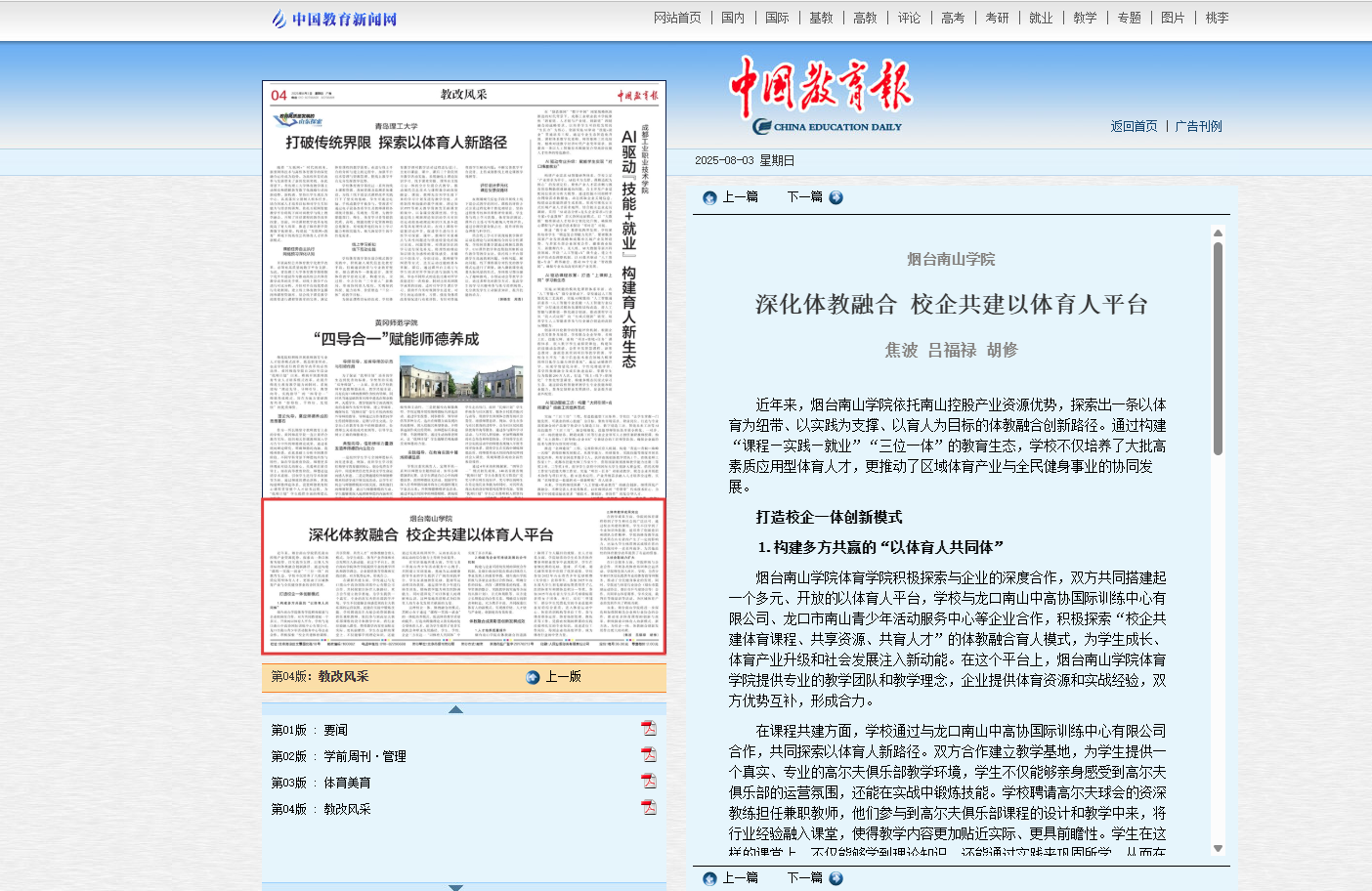This screenshot has height=891, width=1372.
Task: Click next-article arrow icon above the article
Action: pos(836,197)
